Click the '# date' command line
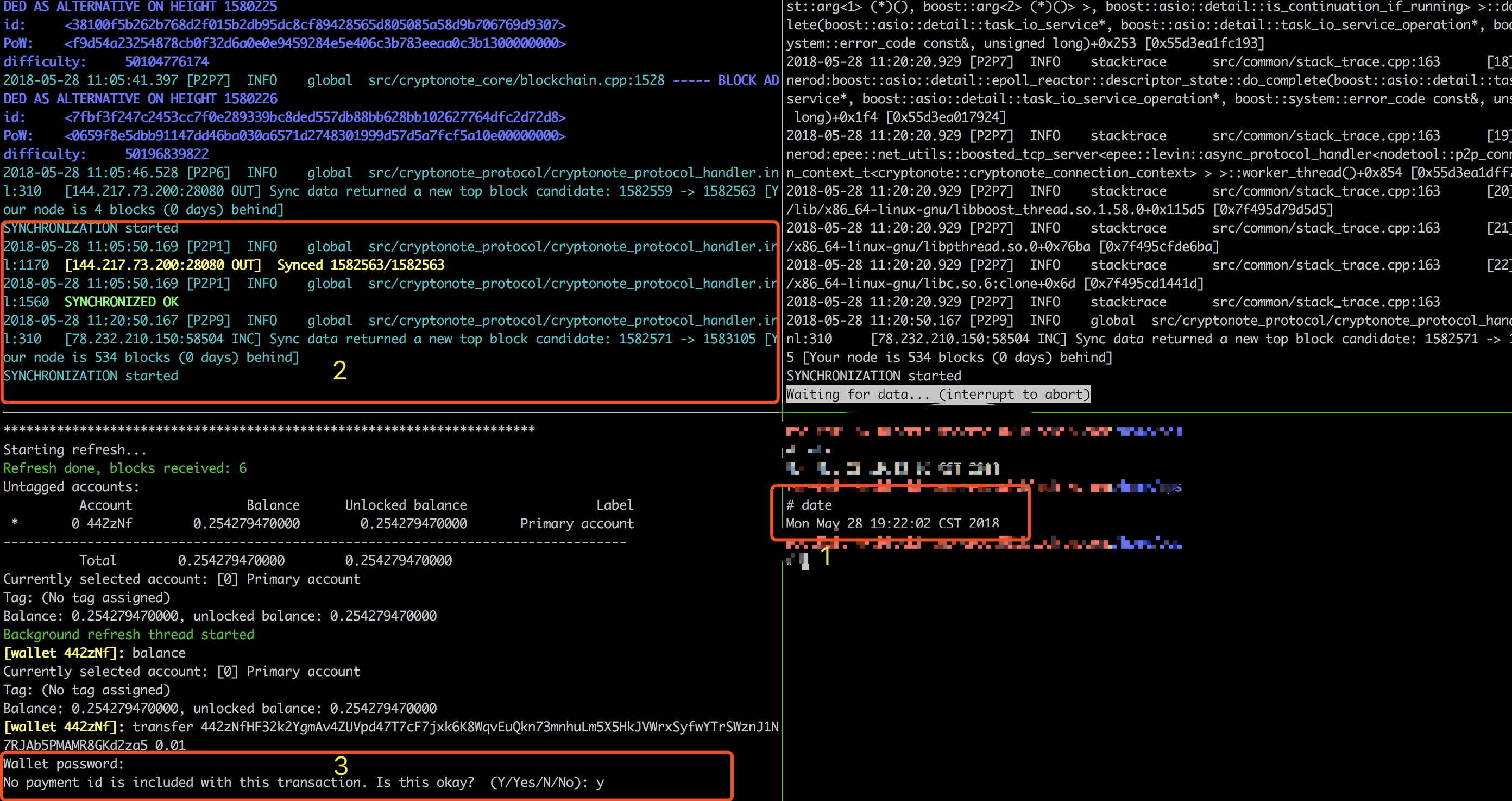 pos(809,505)
